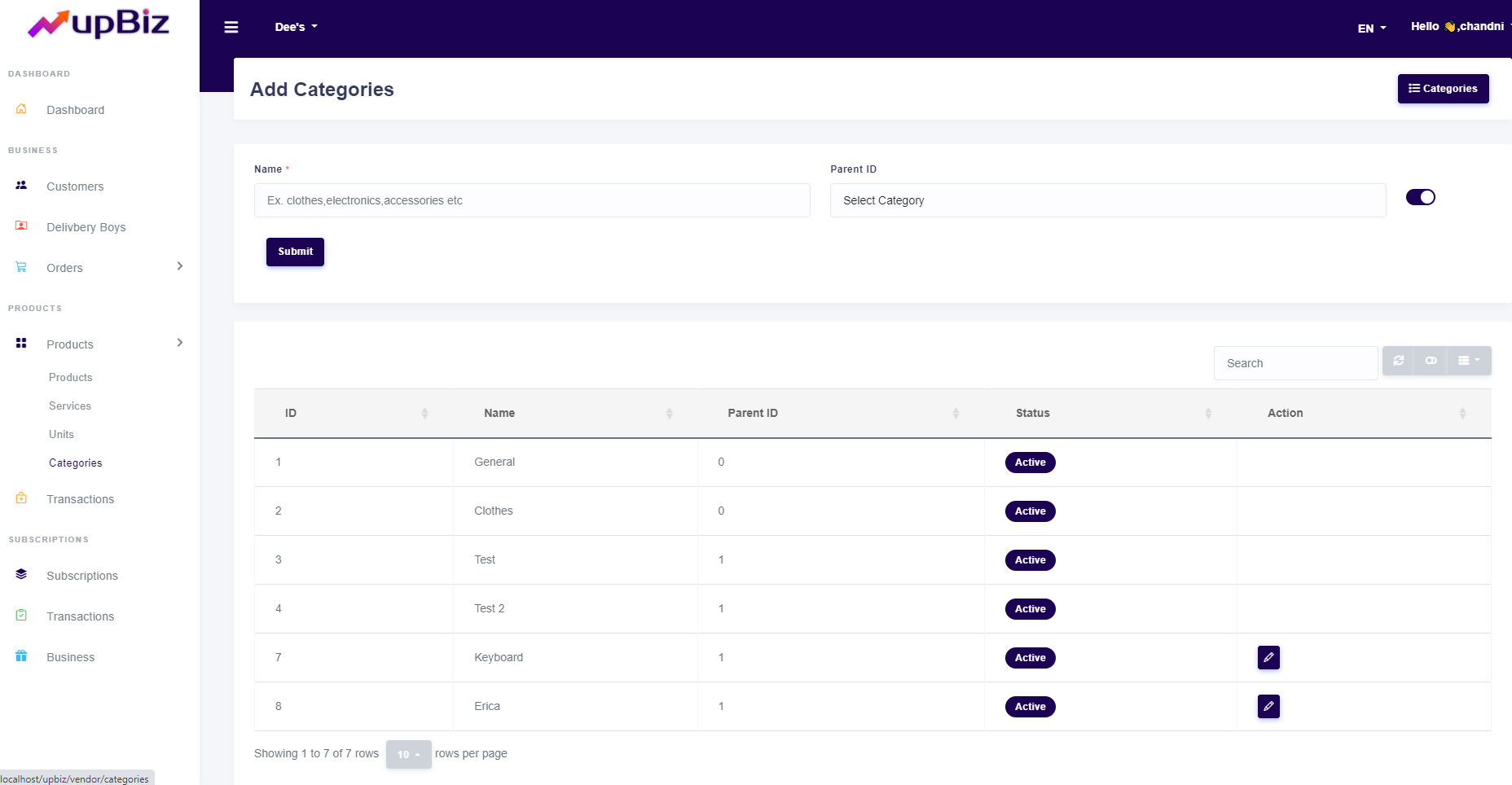Screen dimensions: 1512x785
Task: Open Dashboard via home icon
Action: [x=21, y=109]
